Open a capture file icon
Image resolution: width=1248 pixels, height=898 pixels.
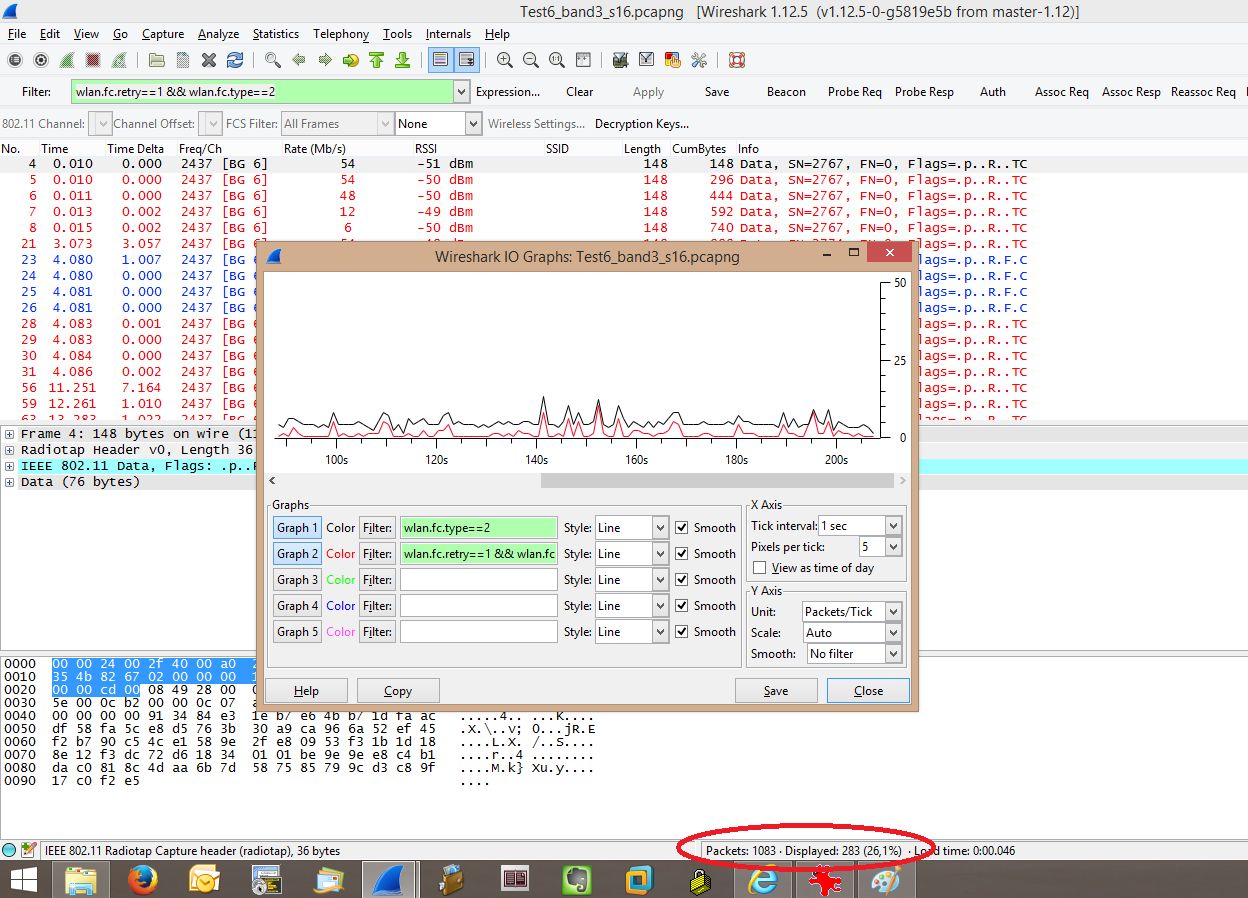157,60
